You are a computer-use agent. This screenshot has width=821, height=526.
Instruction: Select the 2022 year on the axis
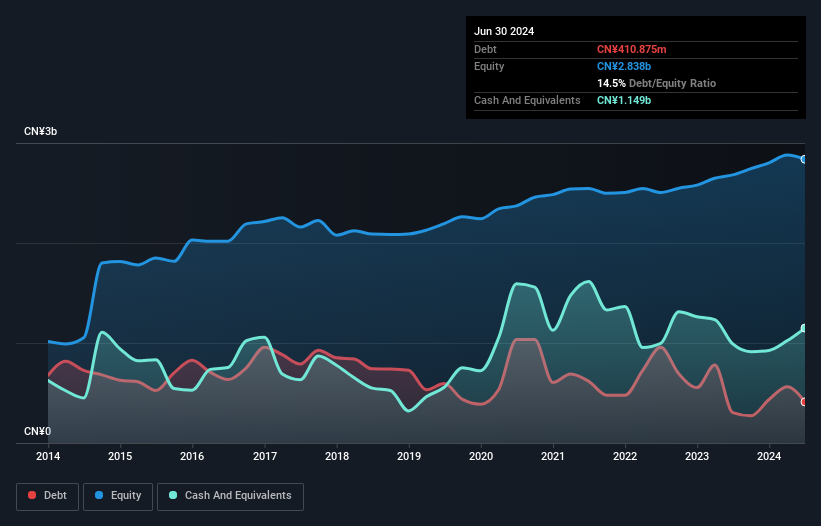[x=625, y=457]
